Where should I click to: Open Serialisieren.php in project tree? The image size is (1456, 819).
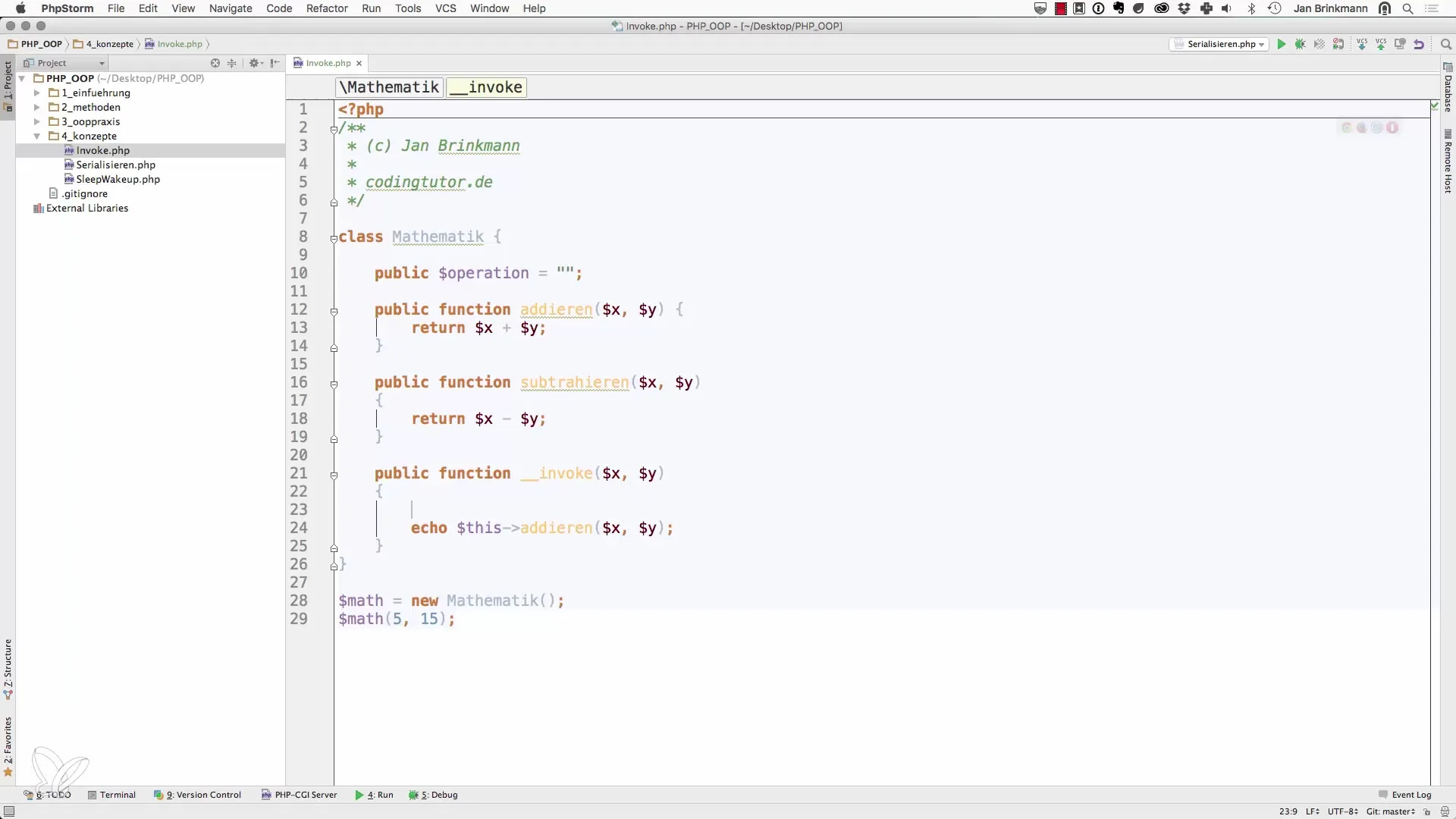click(x=115, y=165)
